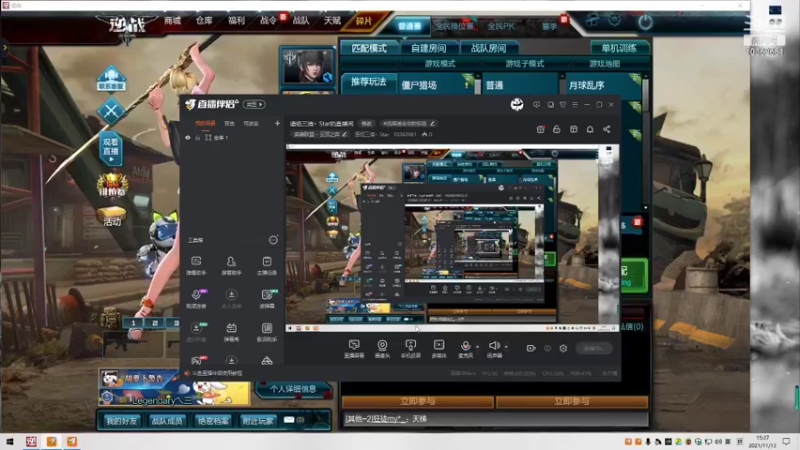The width and height of the screenshot is (800, 450).
Task: Open the 活动 gold icon in game
Action: [x=112, y=216]
